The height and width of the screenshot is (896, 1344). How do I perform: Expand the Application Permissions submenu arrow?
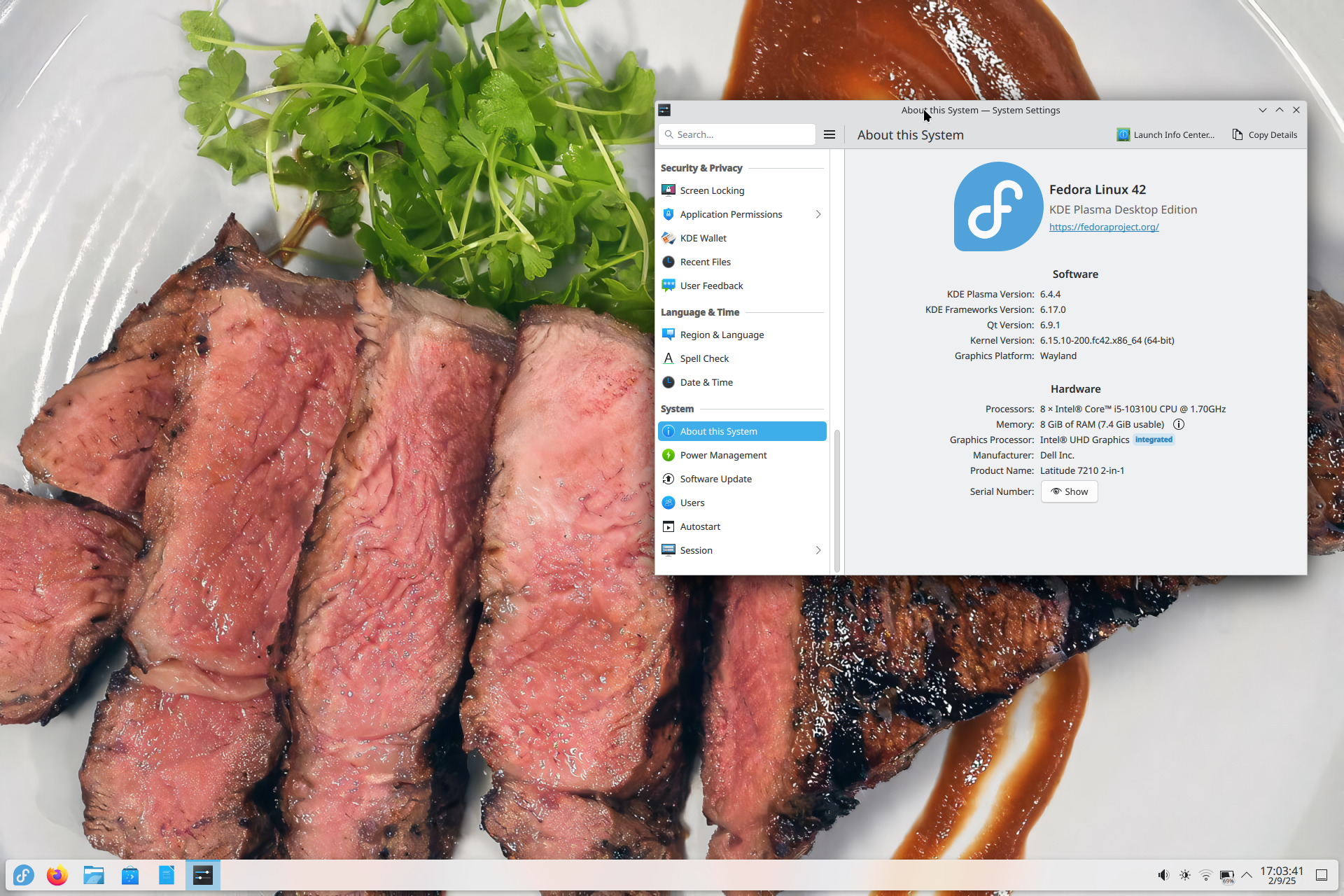click(x=818, y=214)
